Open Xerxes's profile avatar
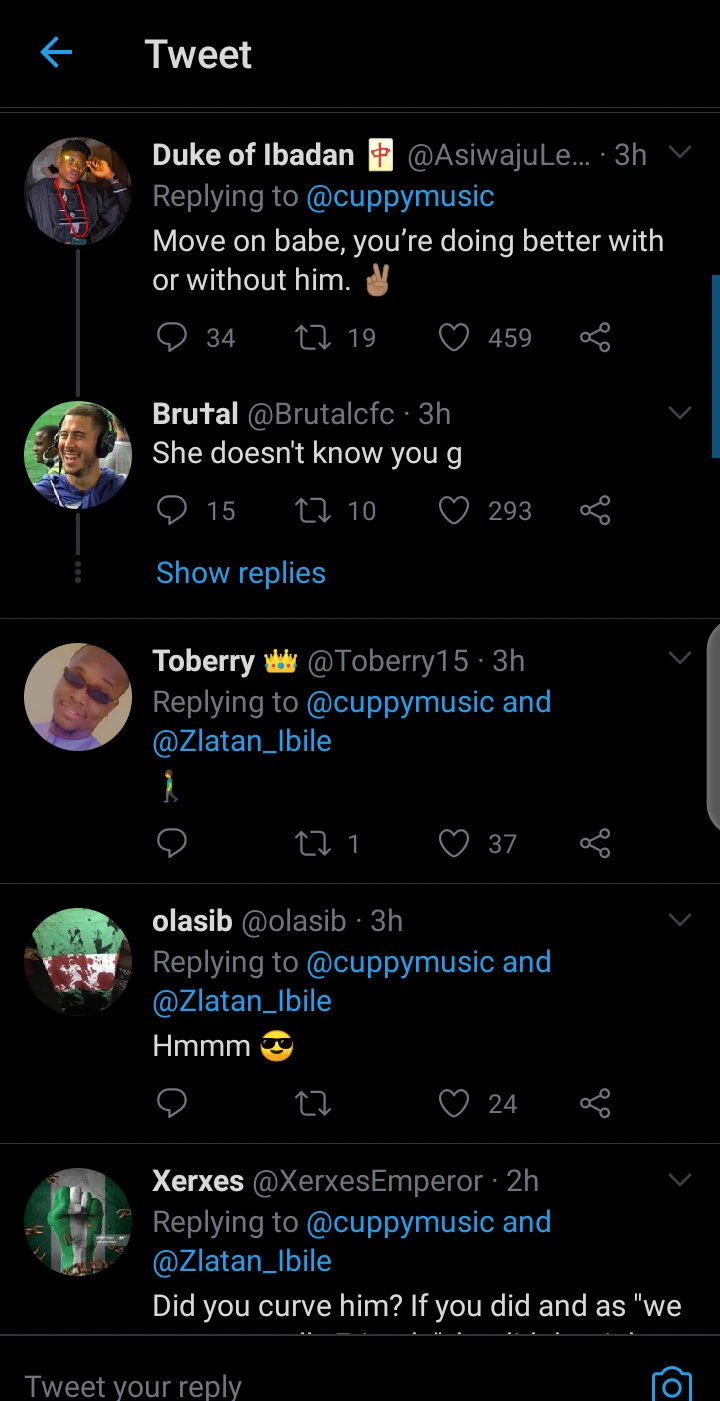Screen dimensions: 720x1401 tap(78, 1222)
